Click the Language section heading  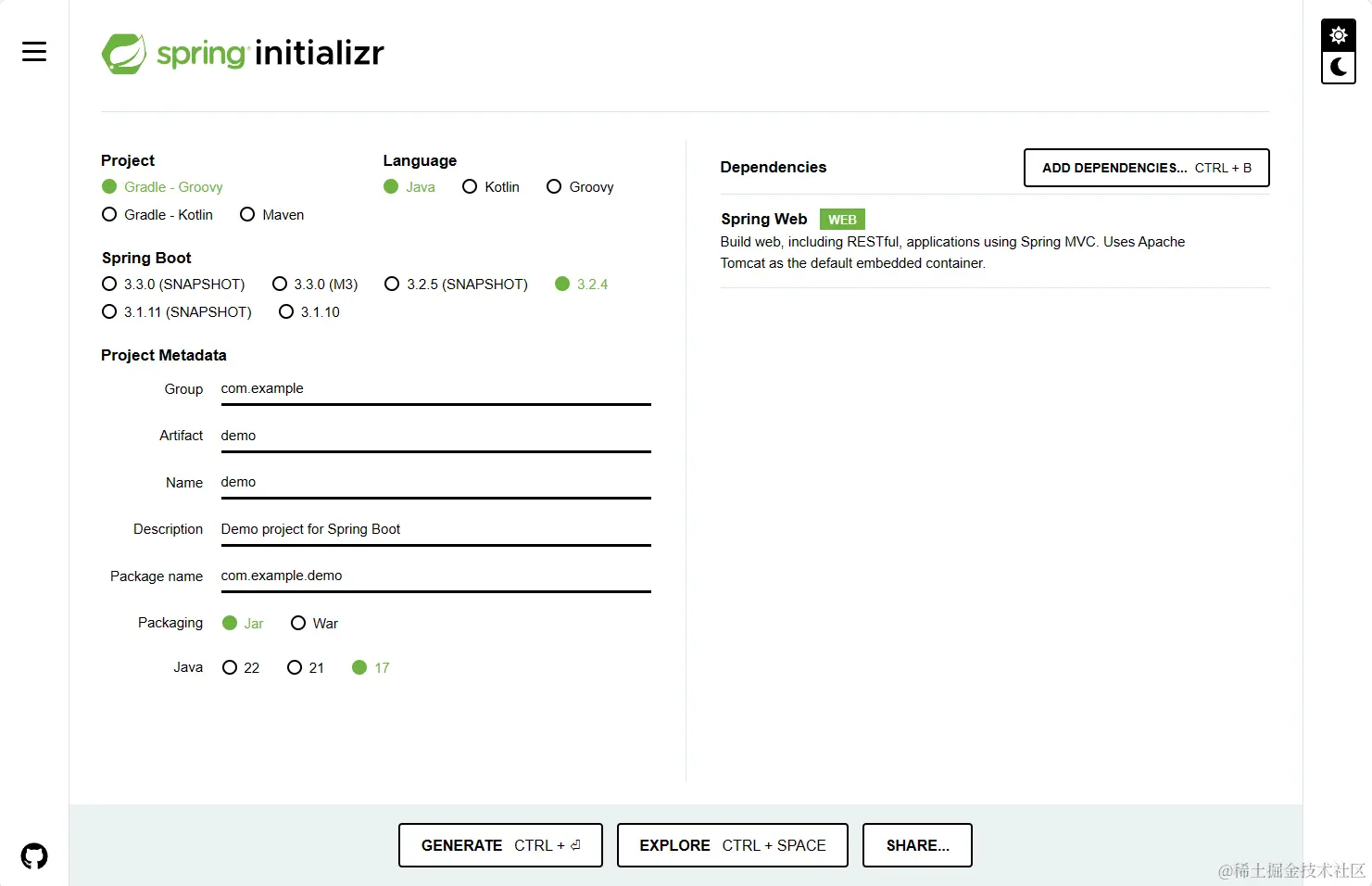420,161
